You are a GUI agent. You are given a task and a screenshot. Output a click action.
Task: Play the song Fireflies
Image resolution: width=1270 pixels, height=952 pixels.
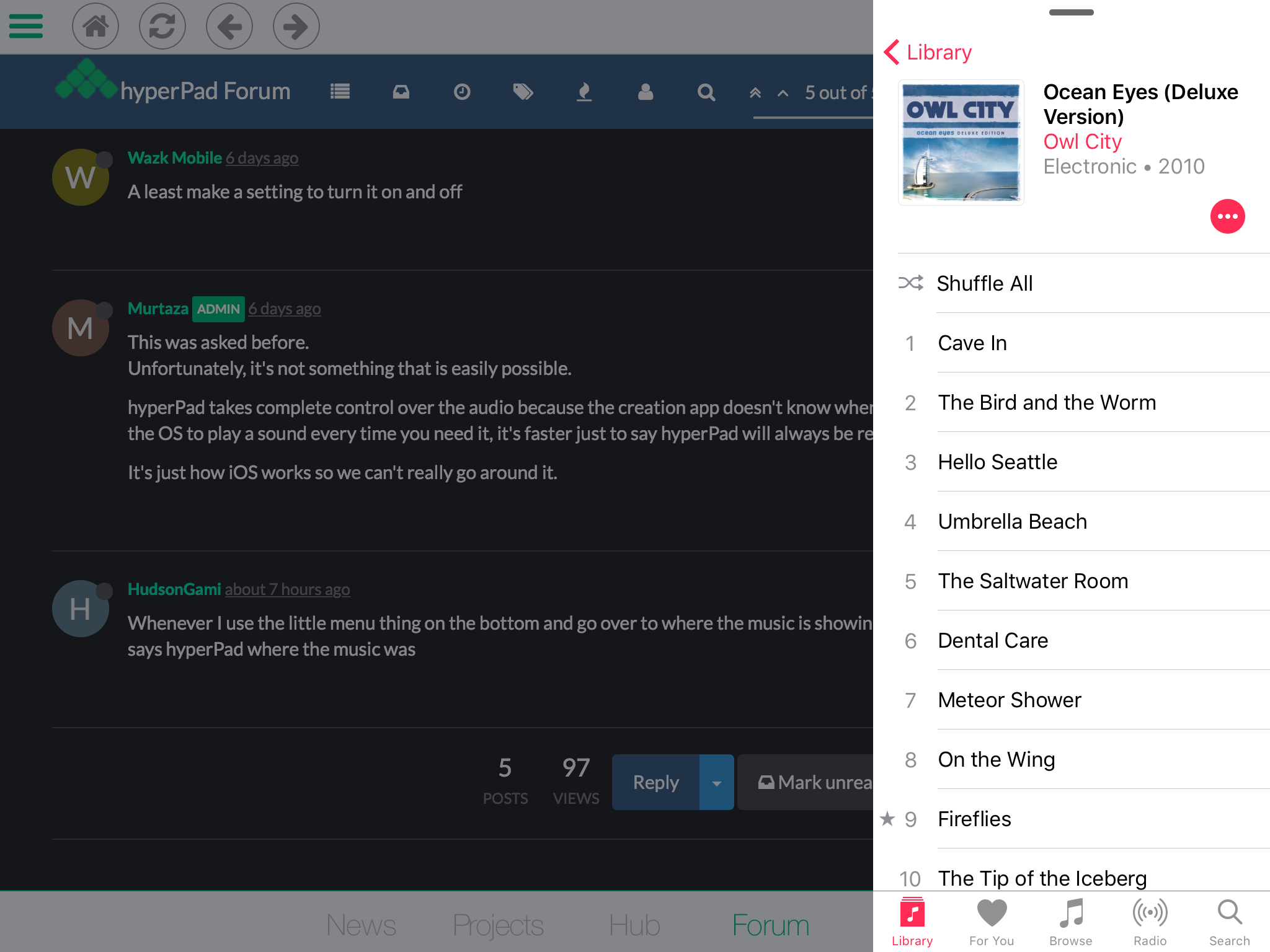point(974,819)
